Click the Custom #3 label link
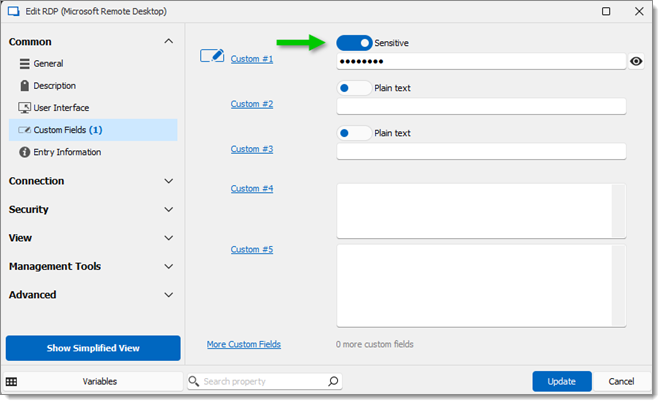Viewport: 663px width, 405px height. tap(252, 149)
